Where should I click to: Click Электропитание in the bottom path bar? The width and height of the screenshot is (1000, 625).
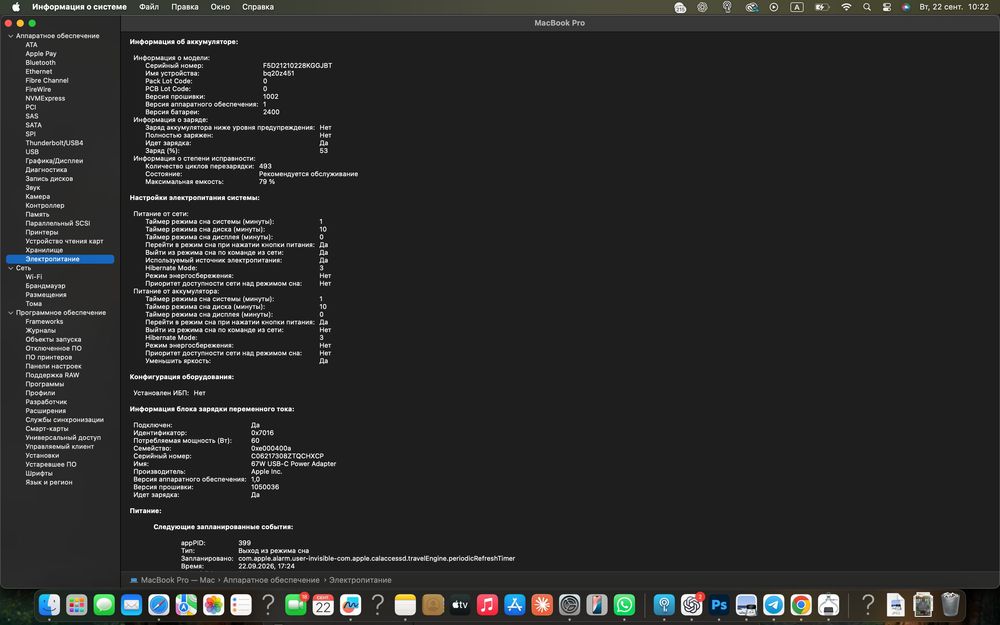click(x=360, y=580)
